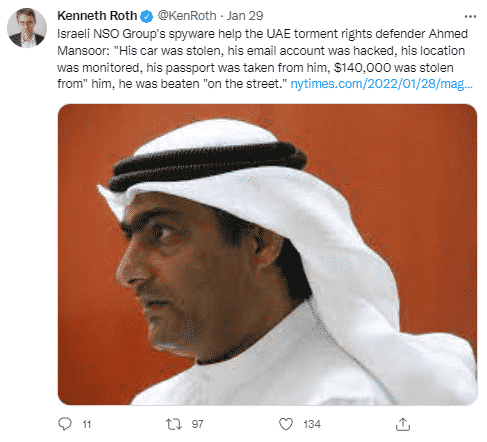Open the tweet's Jan 29 timestamp
The width and height of the screenshot is (487, 442).
coord(245,16)
